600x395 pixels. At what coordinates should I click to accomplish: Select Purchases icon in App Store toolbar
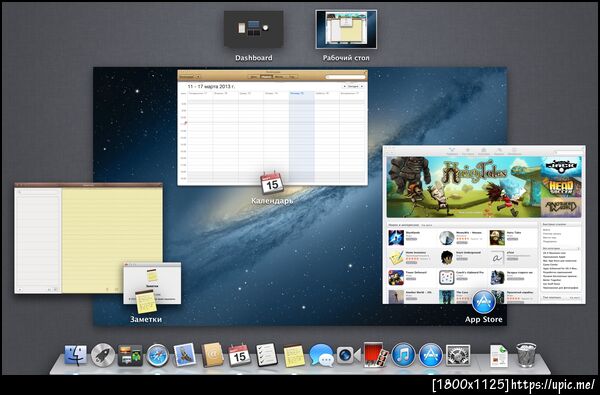click(499, 150)
